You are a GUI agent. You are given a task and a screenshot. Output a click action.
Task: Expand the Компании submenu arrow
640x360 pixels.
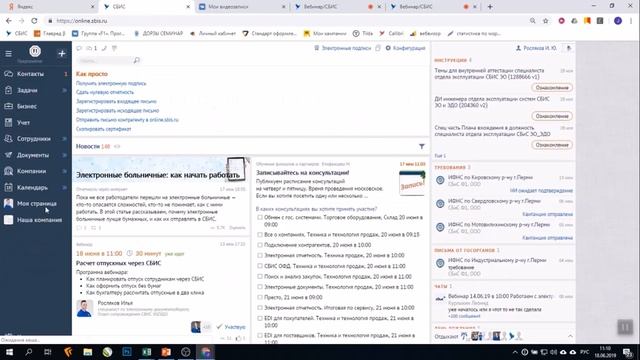(x=64, y=171)
